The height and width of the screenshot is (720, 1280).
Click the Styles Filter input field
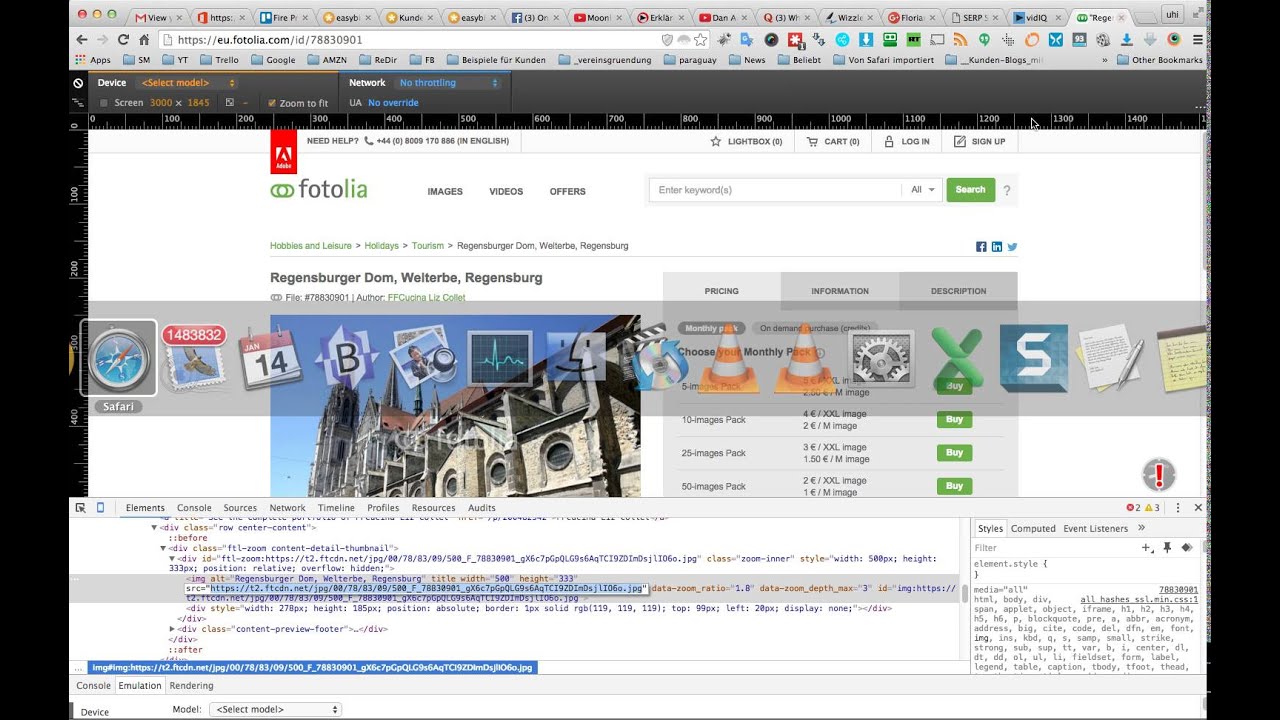[x=1055, y=548]
